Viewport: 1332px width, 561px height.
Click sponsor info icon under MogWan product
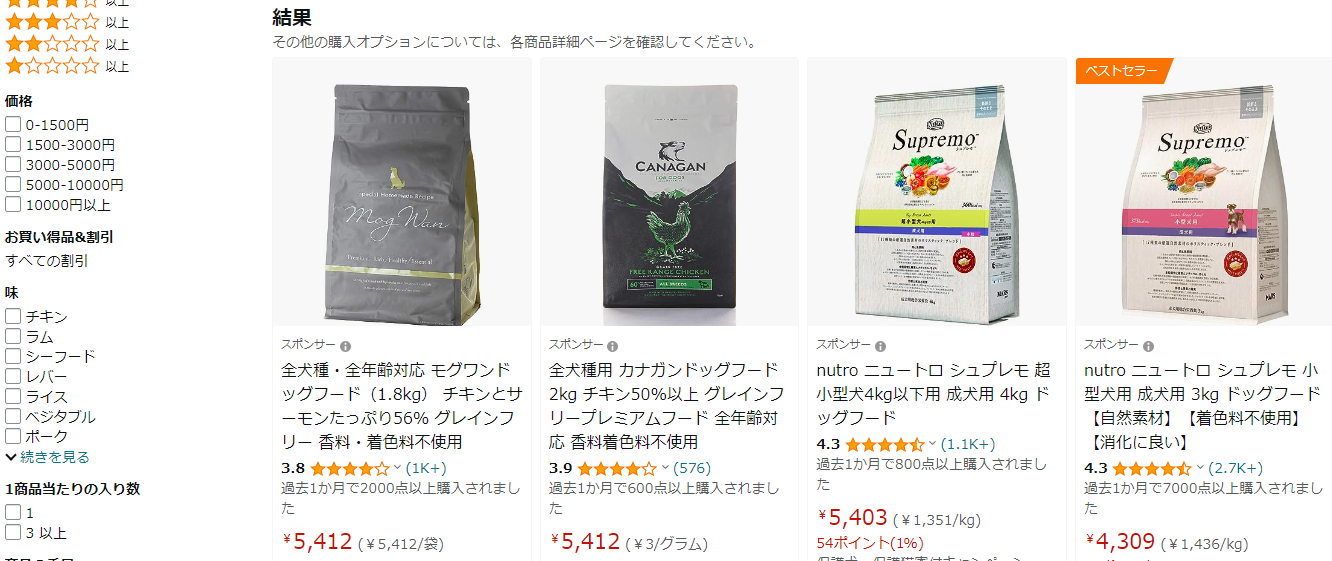tap(346, 346)
